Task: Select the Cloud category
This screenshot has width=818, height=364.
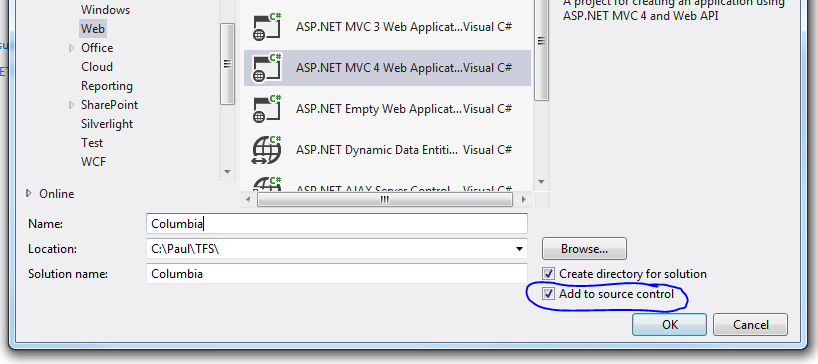Action: 97,67
